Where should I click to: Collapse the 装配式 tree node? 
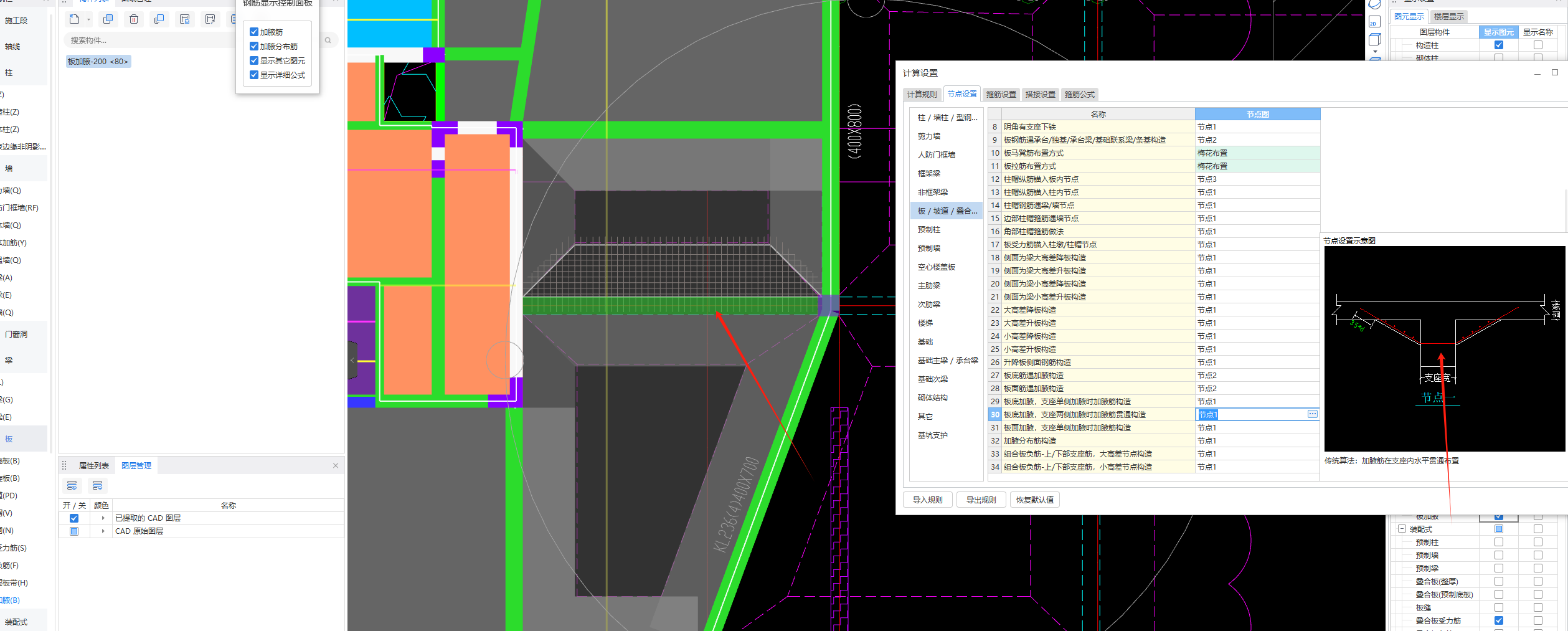tap(1402, 529)
